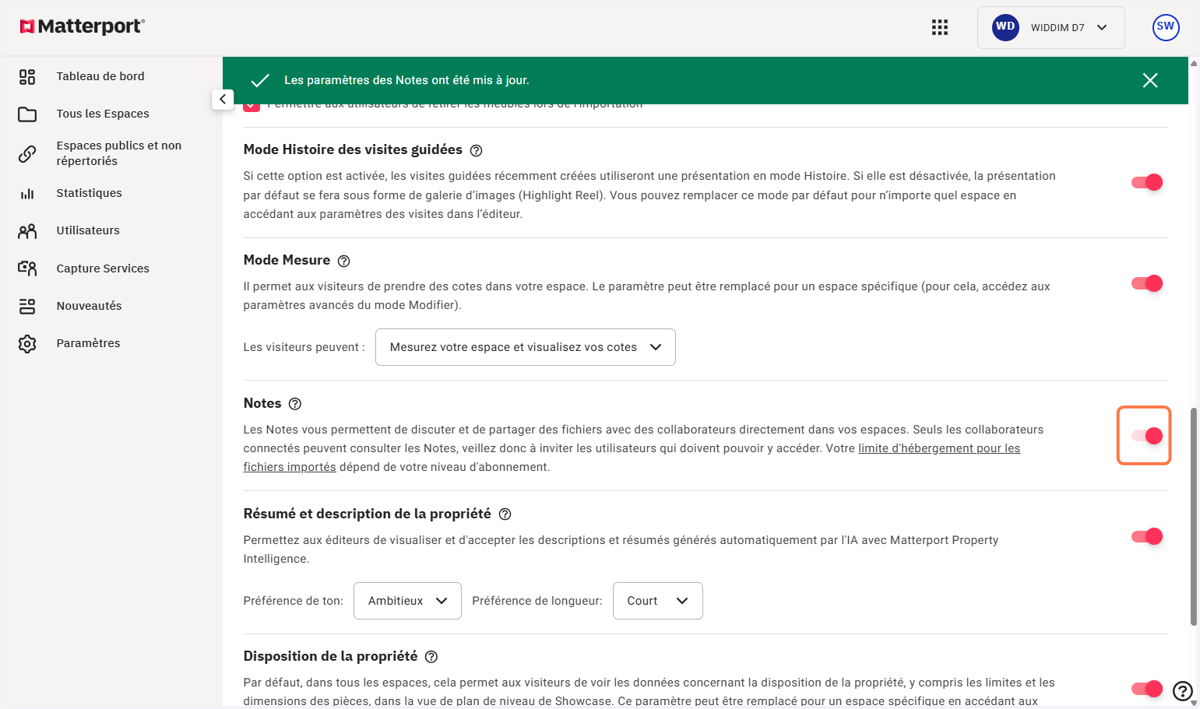Toggle Disposition de la propriété switch

[1147, 688]
